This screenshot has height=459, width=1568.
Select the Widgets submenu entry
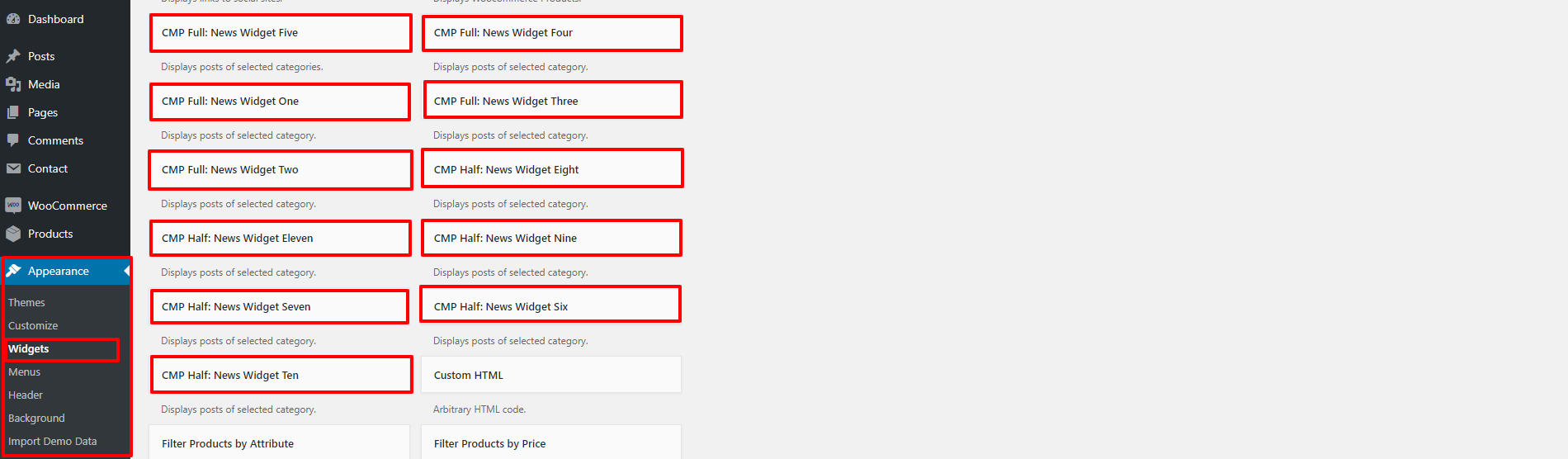click(28, 349)
